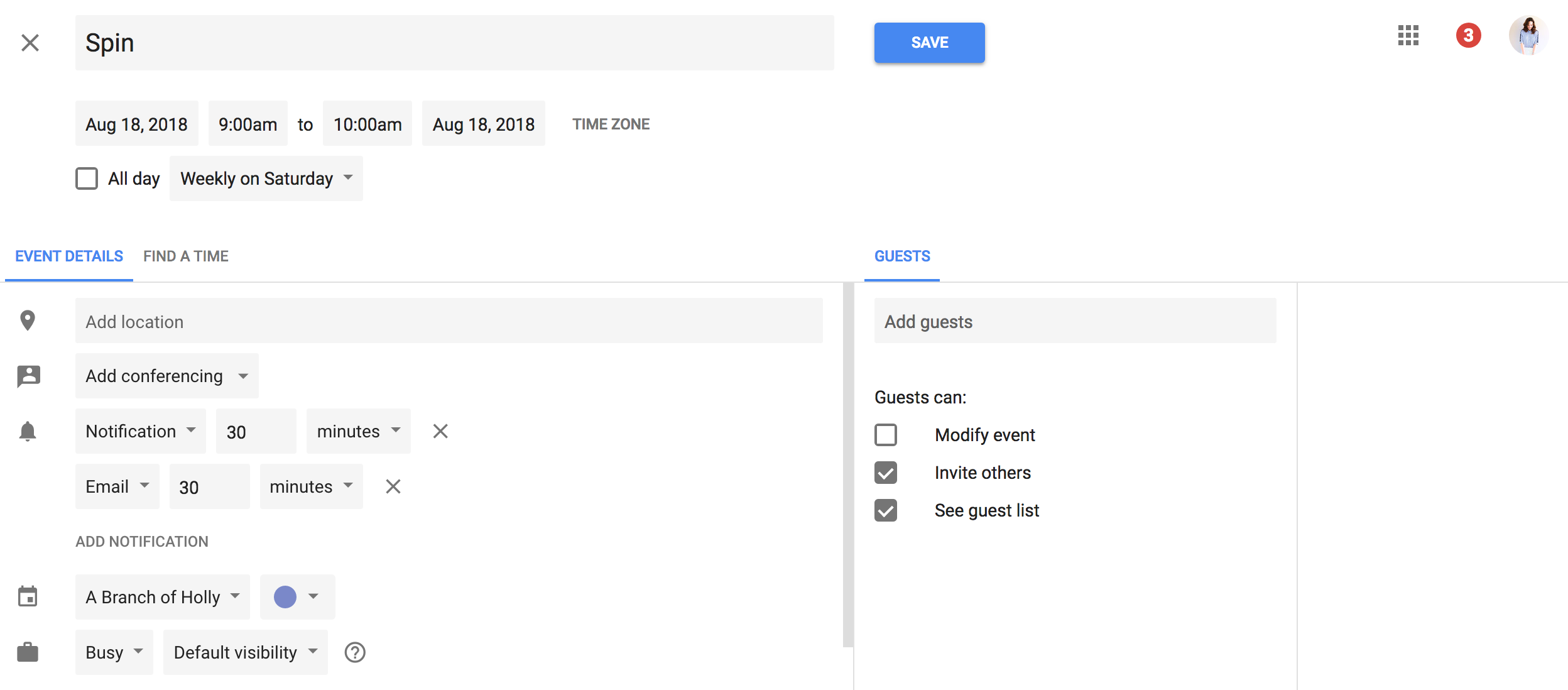Expand the Weekly on Saturday recurrence dropdown

click(266, 178)
